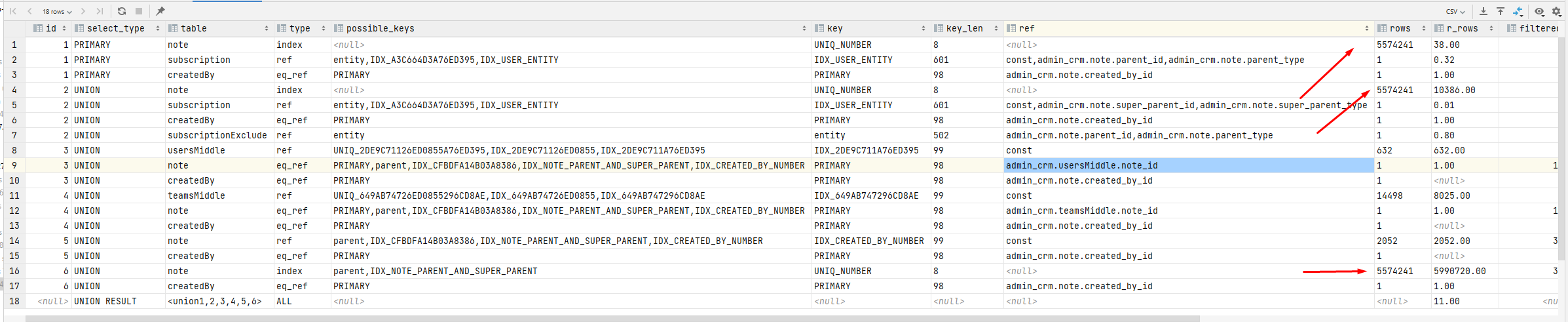Go to the first page icon
Screen dimensions: 1568x322
pos(13,11)
